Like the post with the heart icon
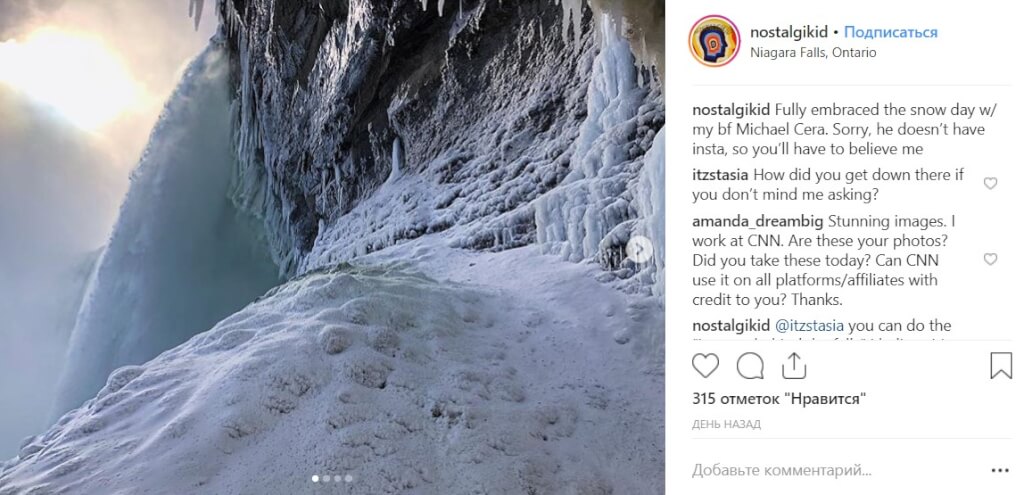Image resolution: width=1024 pixels, height=495 pixels. click(705, 366)
